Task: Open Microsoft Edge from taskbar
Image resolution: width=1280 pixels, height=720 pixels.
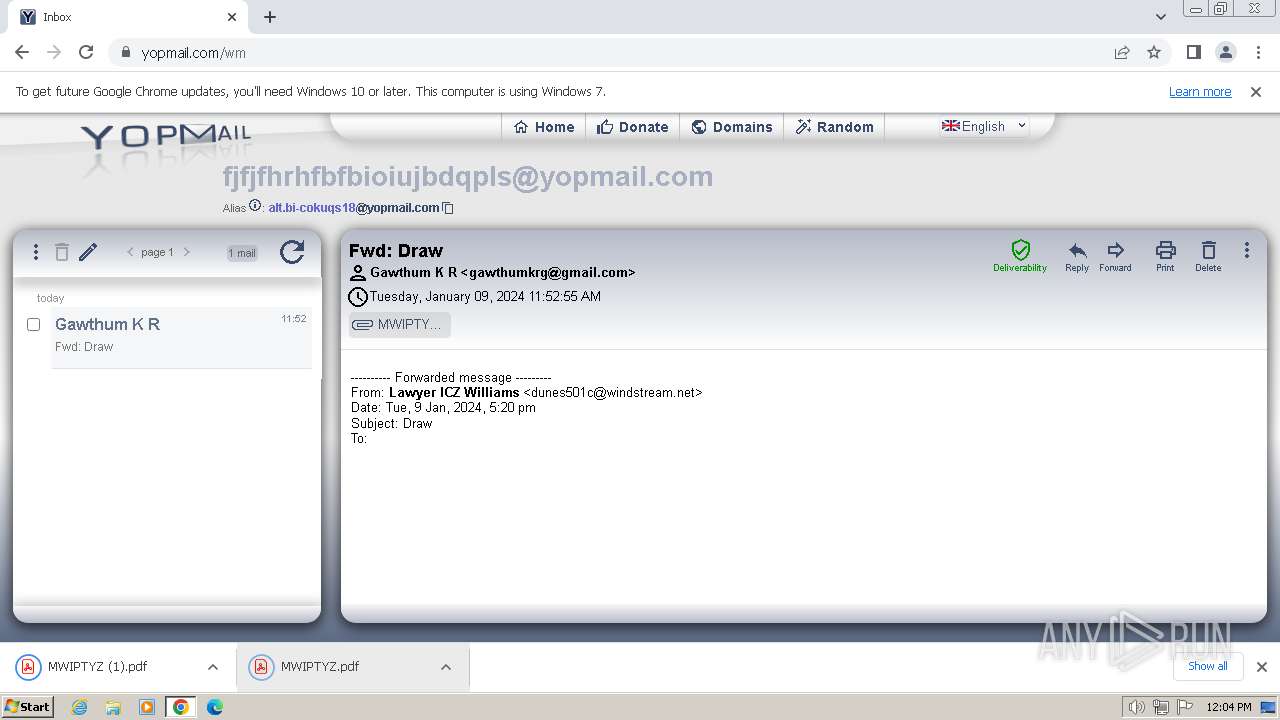Action: [214, 707]
